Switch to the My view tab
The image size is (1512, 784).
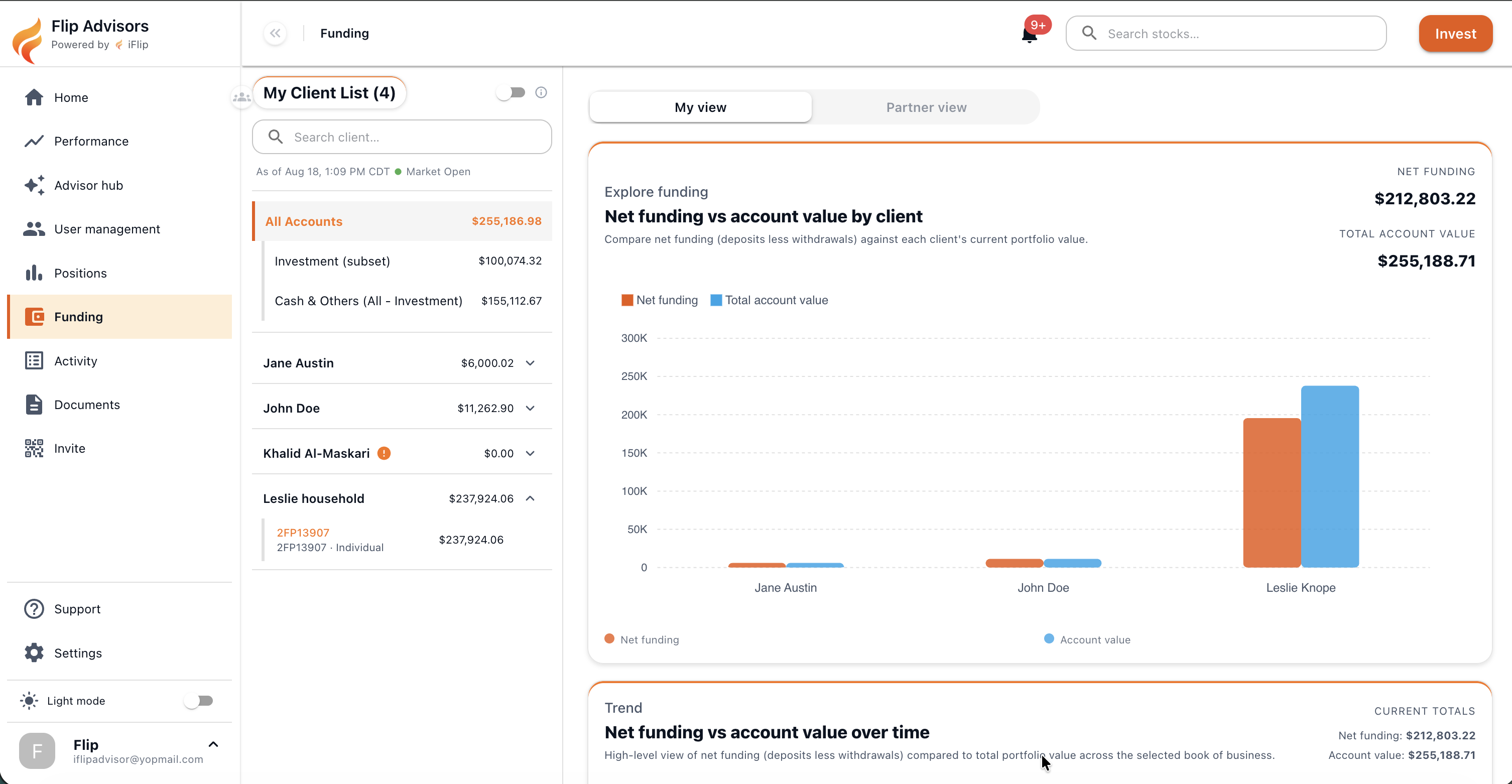point(700,107)
